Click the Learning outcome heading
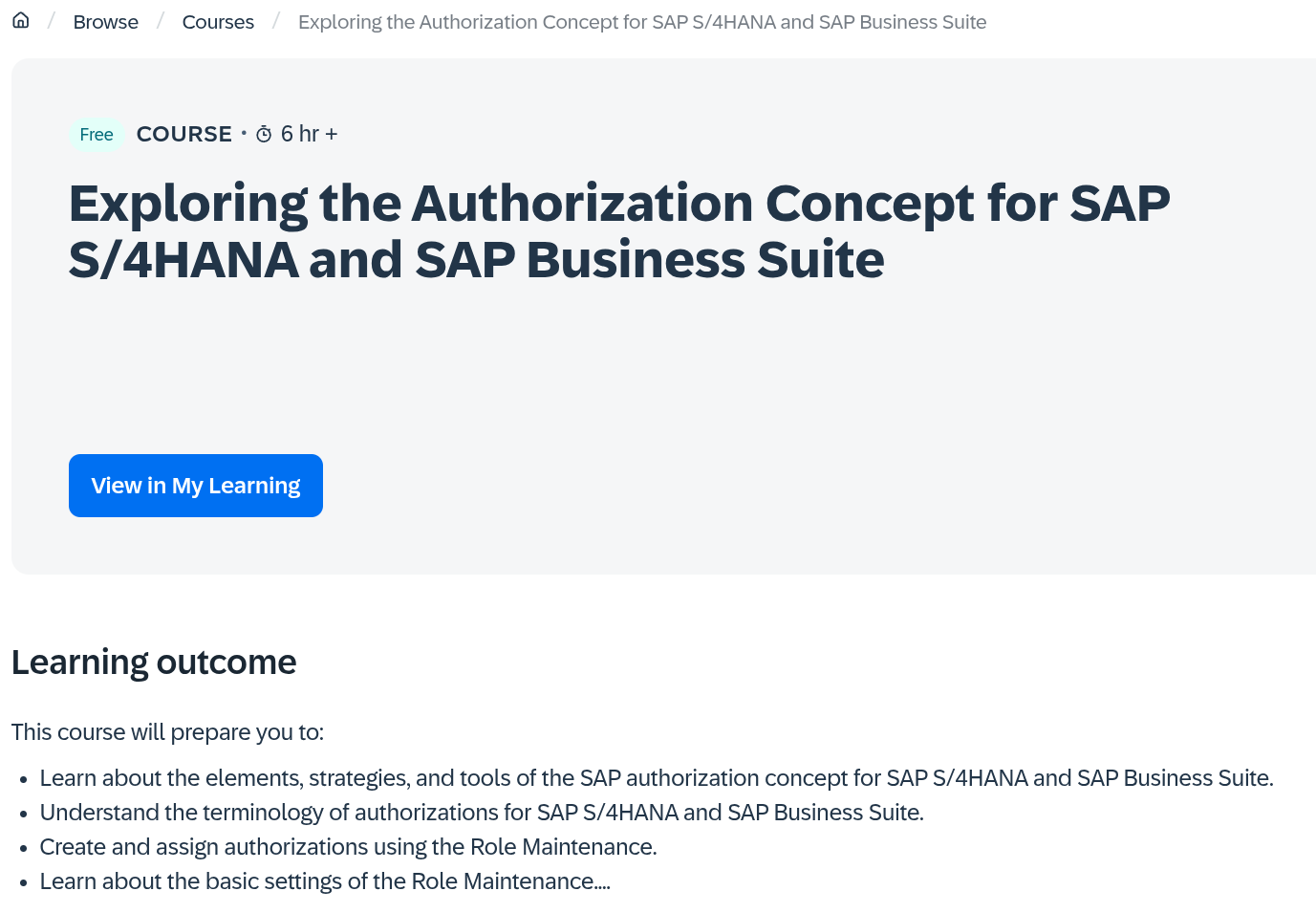 coord(154,662)
